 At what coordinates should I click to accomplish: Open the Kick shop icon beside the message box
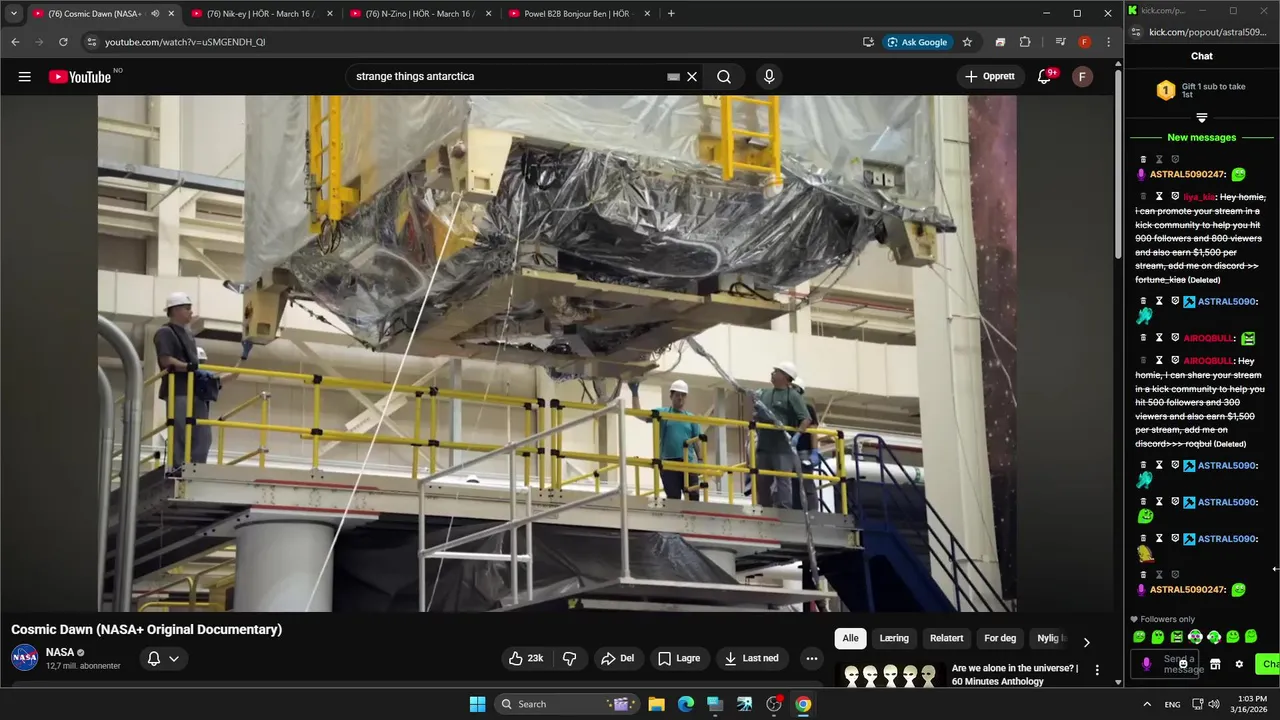[x=1215, y=664]
